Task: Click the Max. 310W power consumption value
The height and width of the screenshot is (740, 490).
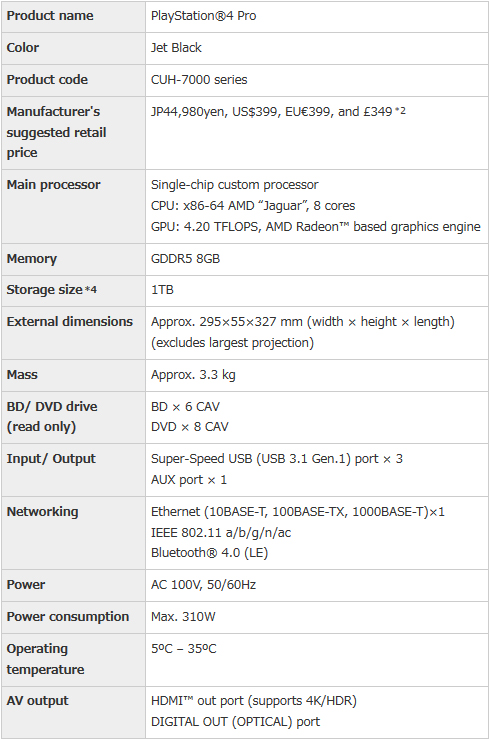Action: (x=183, y=617)
